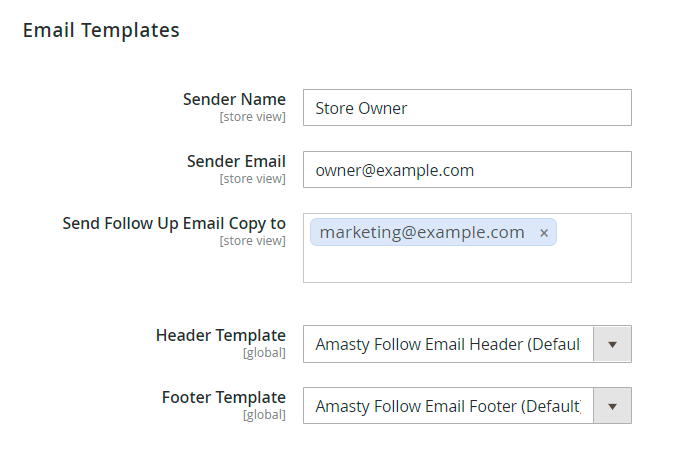Select the Amasty Follow Email Header option box
The height and width of the screenshot is (460, 685).
pyautogui.click(x=448, y=344)
